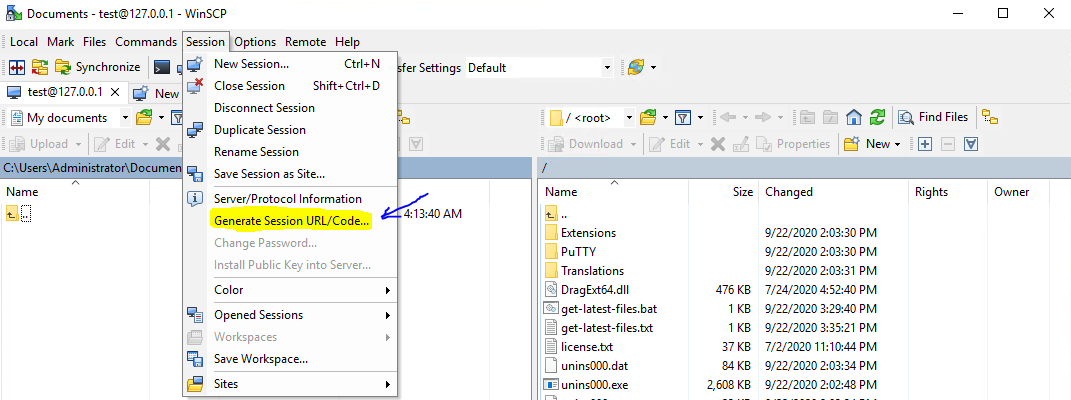Toggle the remote directory tree icon
This screenshot has width=1071, height=400.
[990, 117]
